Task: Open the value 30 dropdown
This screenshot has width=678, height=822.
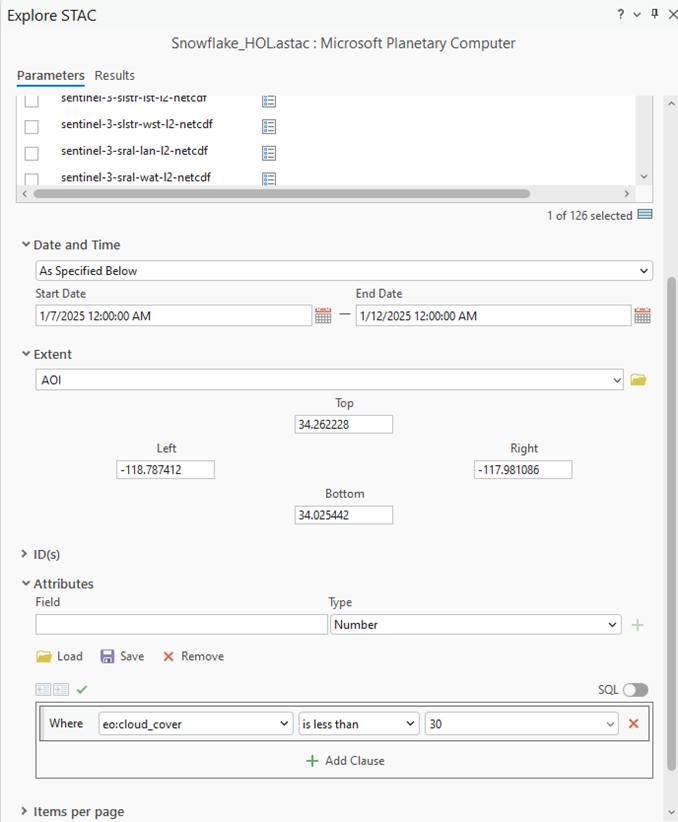Action: [x=521, y=724]
